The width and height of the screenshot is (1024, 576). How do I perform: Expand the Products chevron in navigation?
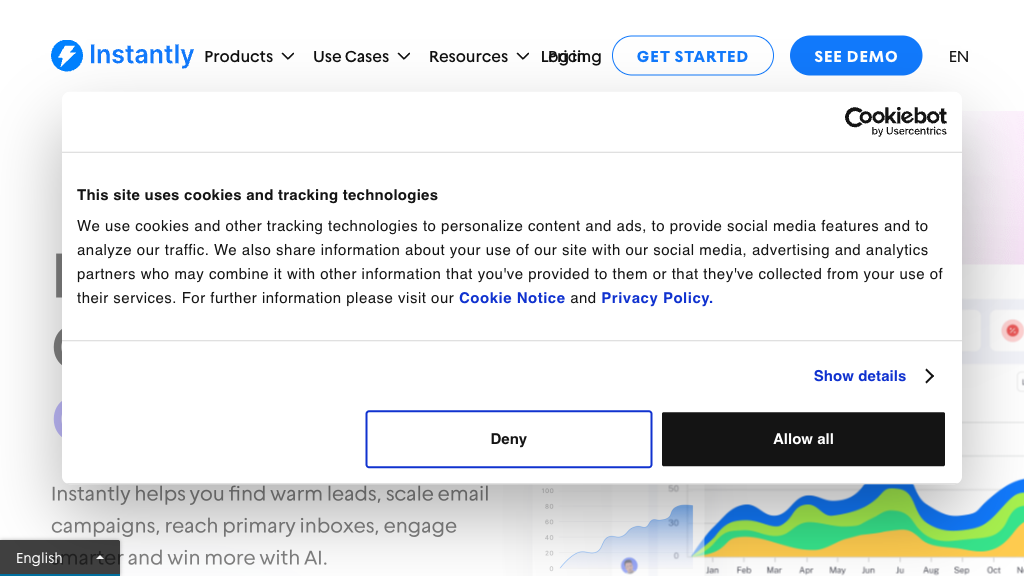[288, 56]
